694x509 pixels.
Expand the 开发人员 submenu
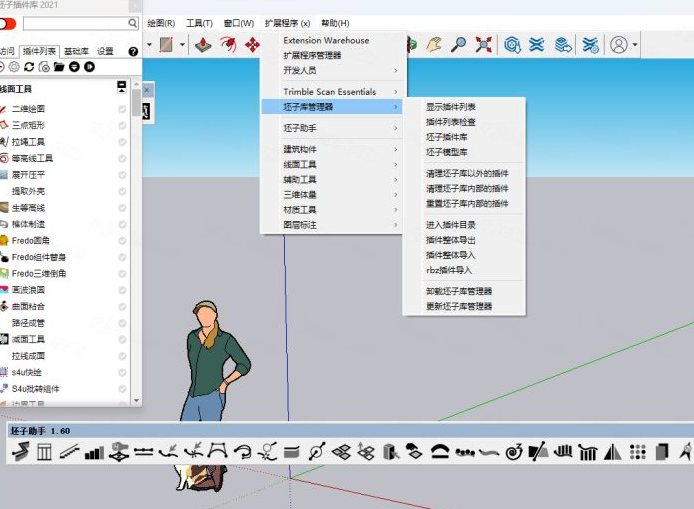[x=332, y=70]
